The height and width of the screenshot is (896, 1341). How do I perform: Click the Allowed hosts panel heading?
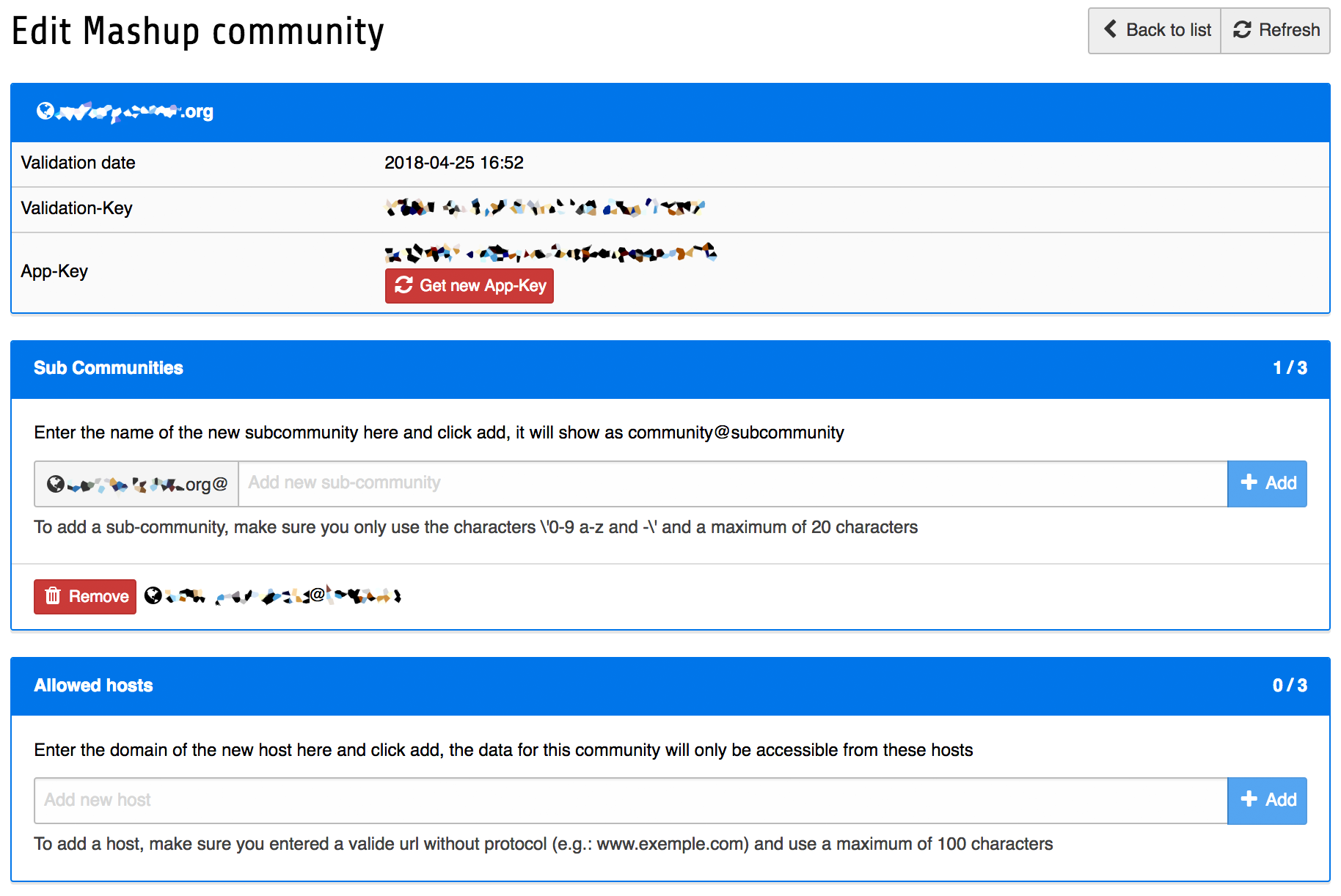(94, 686)
